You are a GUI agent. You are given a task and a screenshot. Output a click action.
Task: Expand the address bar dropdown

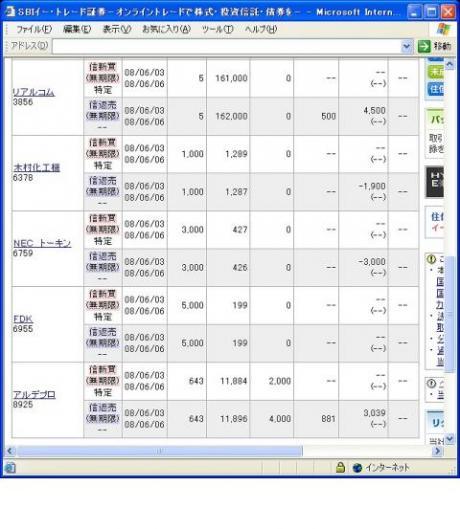407,46
